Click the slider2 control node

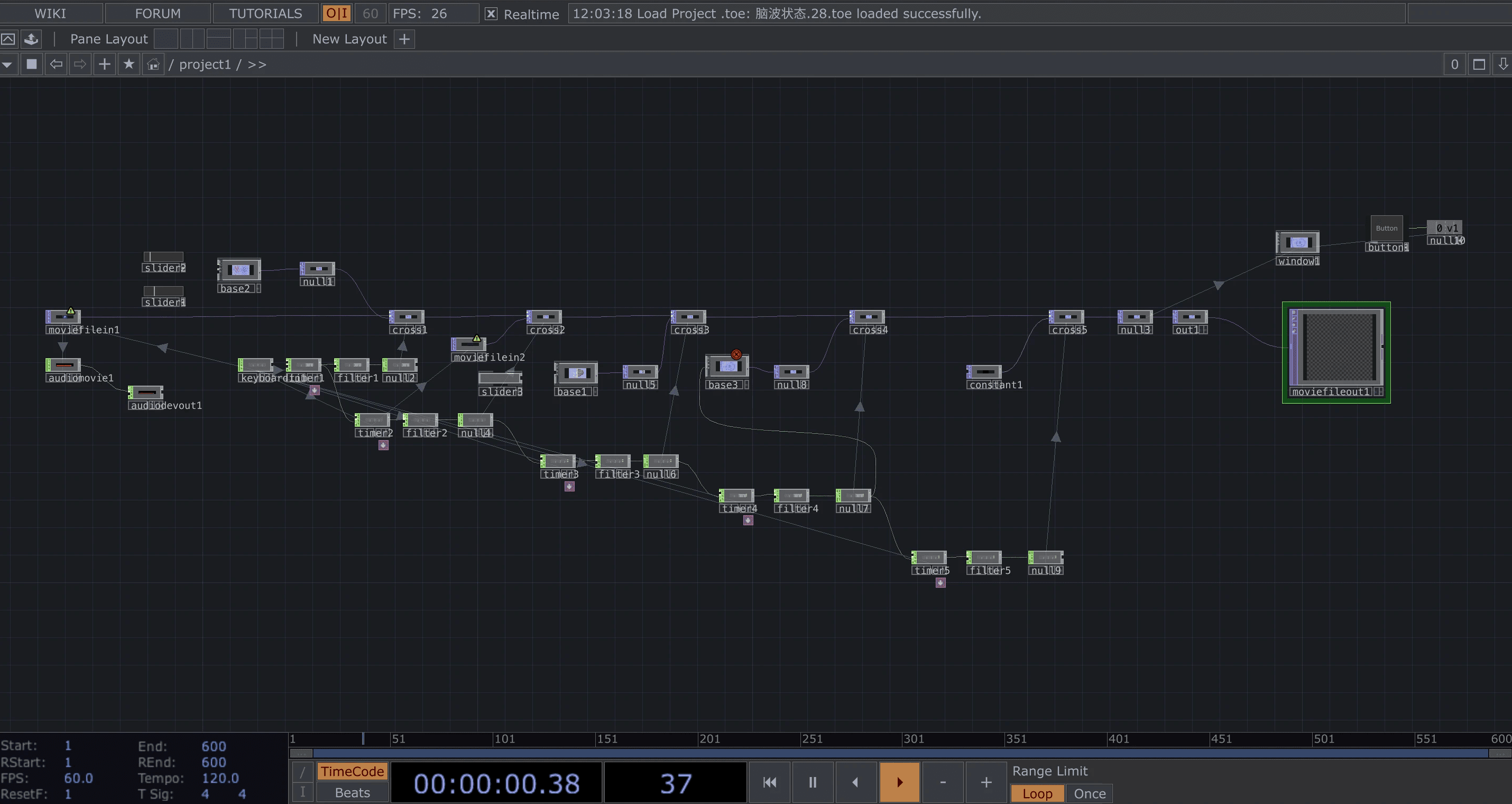164,257
